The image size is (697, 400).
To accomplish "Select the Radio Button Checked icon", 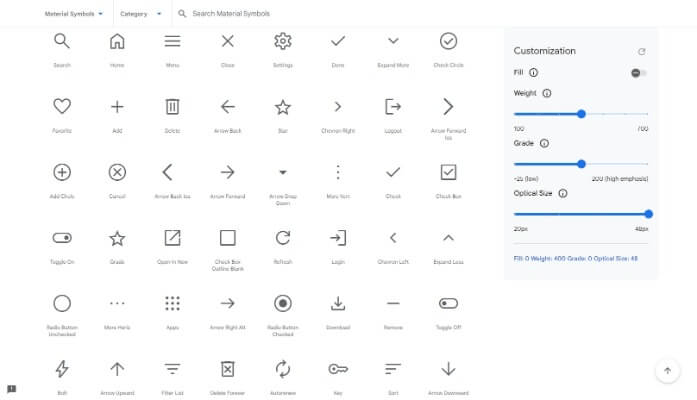I will [283, 303].
